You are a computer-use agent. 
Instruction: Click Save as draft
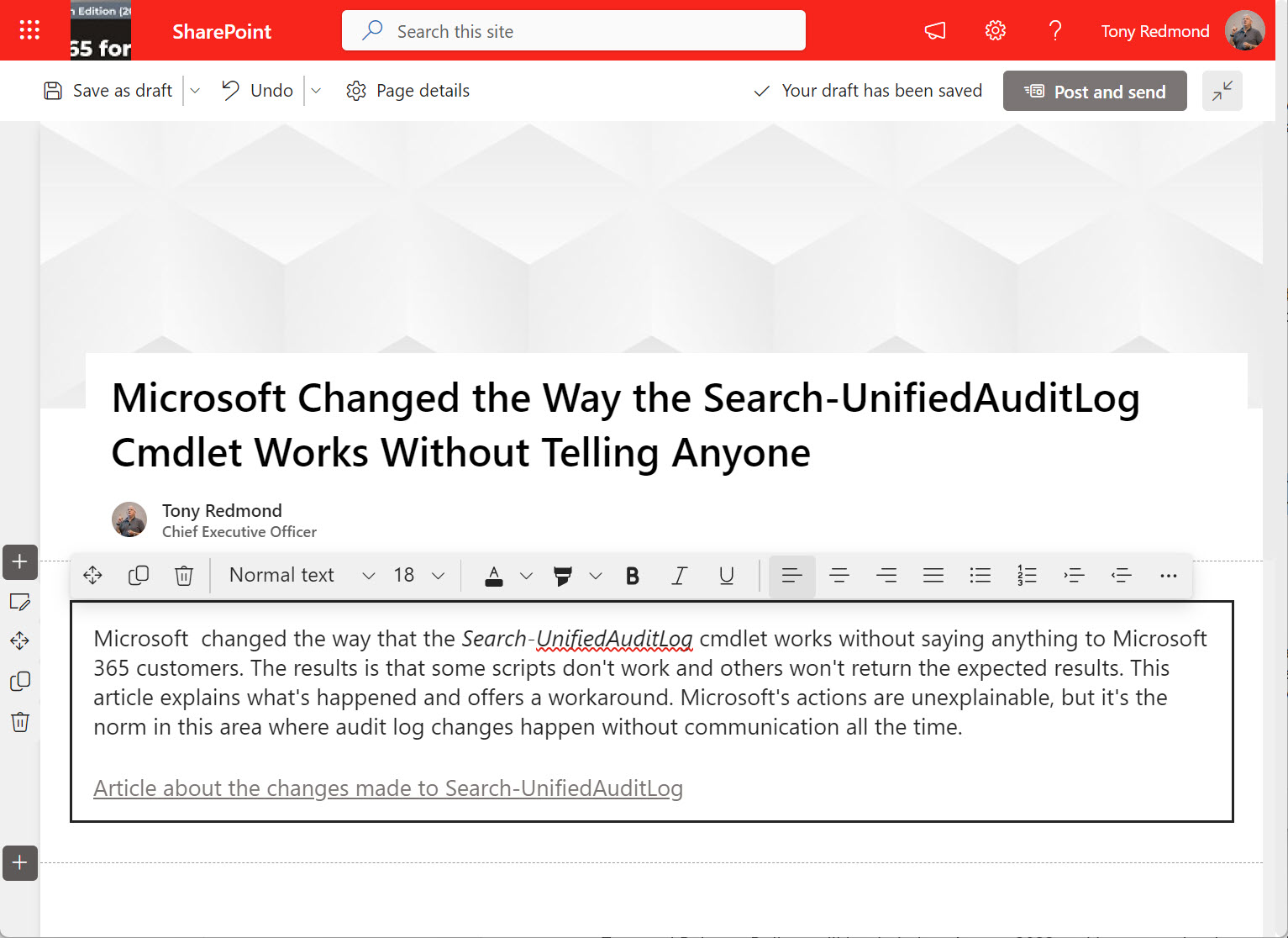108,91
